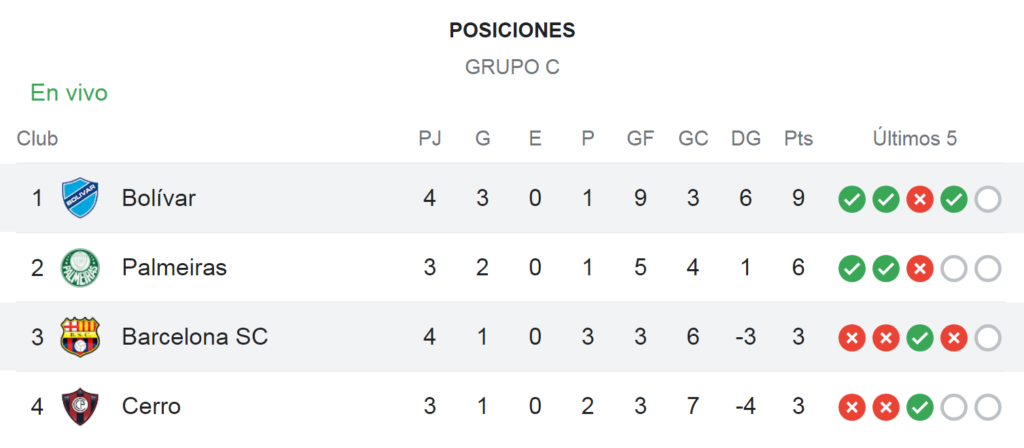Viewport: 1024px width, 448px height.
Task: Click the Barcelona SC club crest
Action: (x=80, y=337)
